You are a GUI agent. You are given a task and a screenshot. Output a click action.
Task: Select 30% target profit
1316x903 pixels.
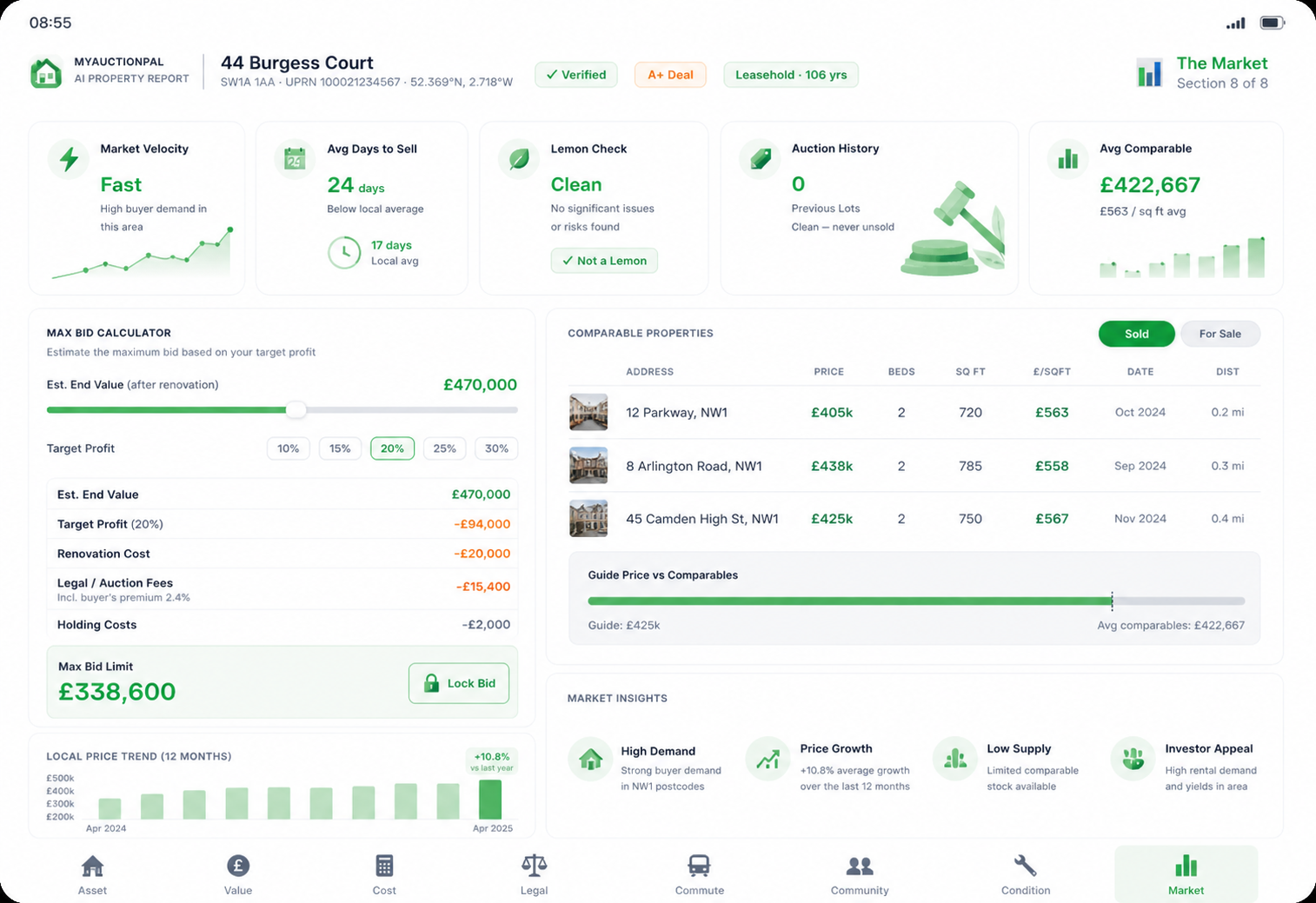pyautogui.click(x=496, y=448)
